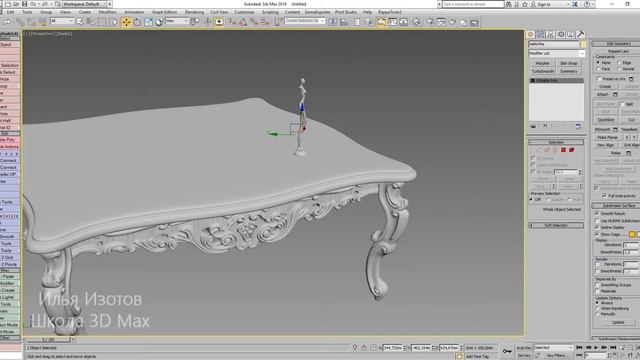This screenshot has width=640, height=360.
Task: Toggle Full Interactivity checkbox
Action: coord(604,196)
